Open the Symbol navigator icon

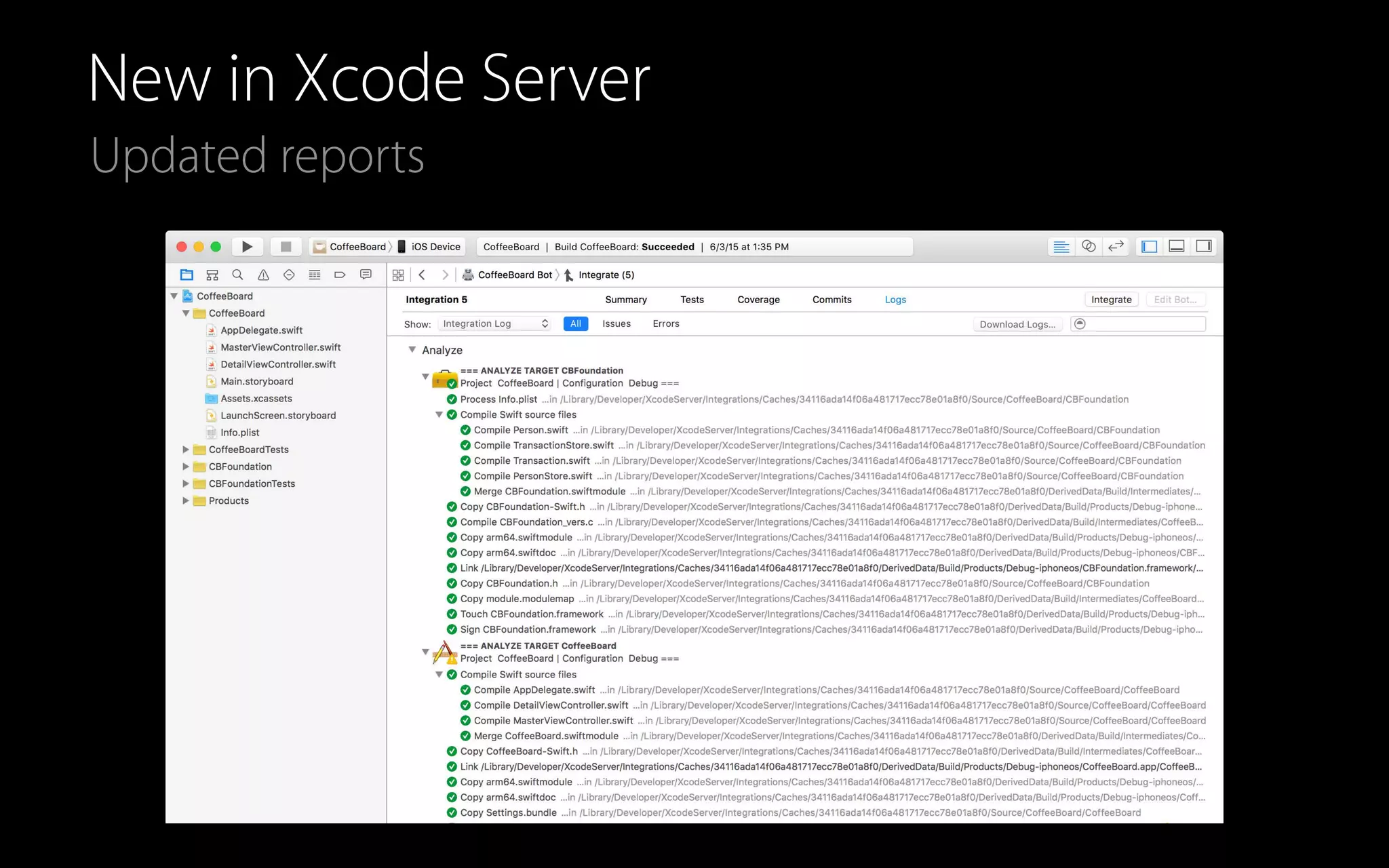click(212, 275)
